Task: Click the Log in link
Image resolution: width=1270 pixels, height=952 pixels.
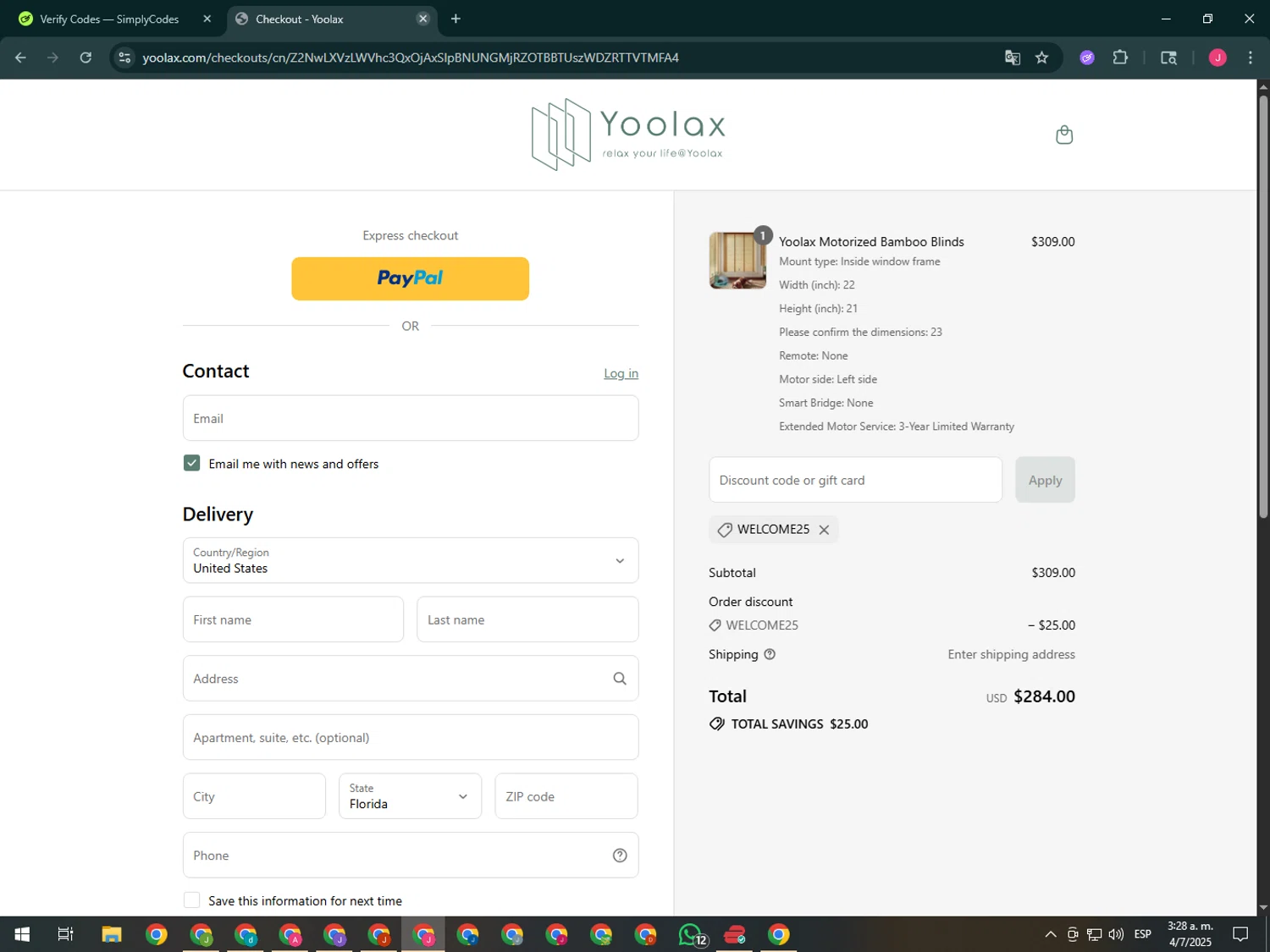Action: 621,373
